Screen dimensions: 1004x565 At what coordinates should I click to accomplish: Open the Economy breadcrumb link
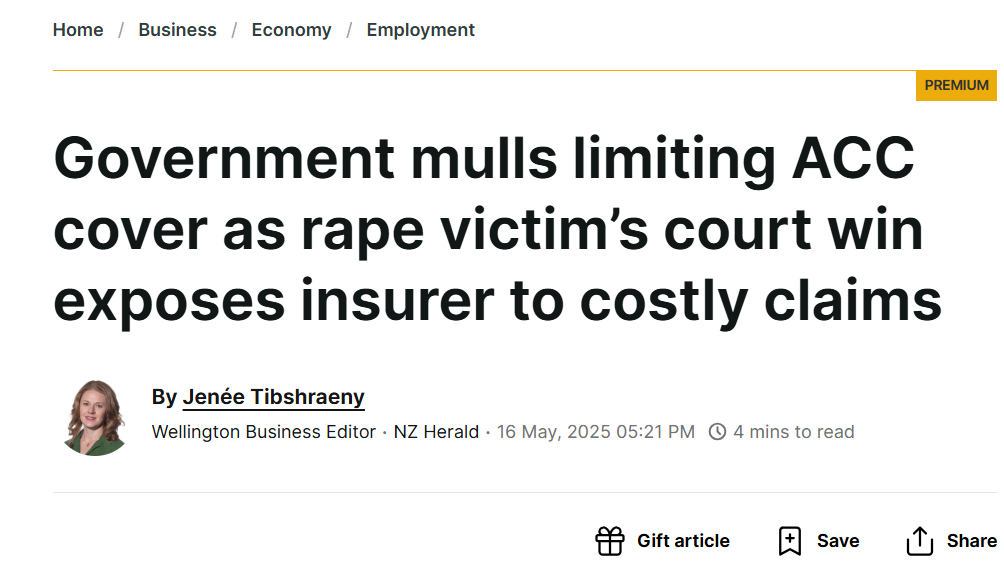(x=291, y=30)
